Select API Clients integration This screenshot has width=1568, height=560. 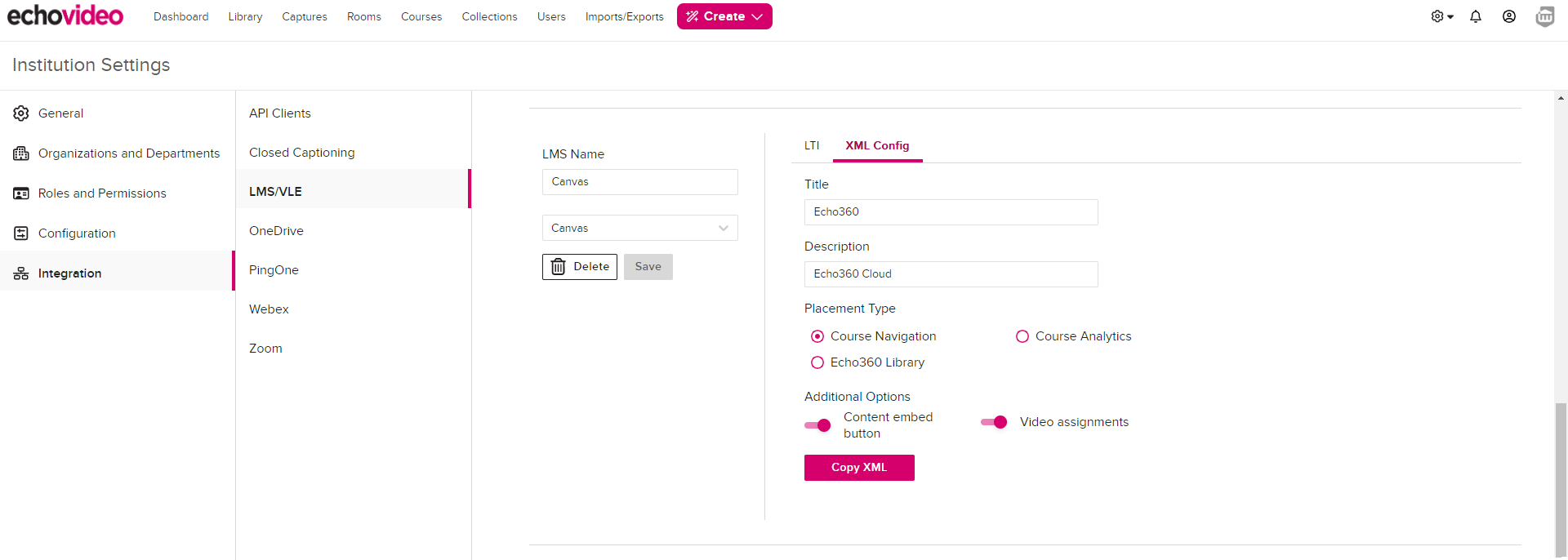(353, 113)
